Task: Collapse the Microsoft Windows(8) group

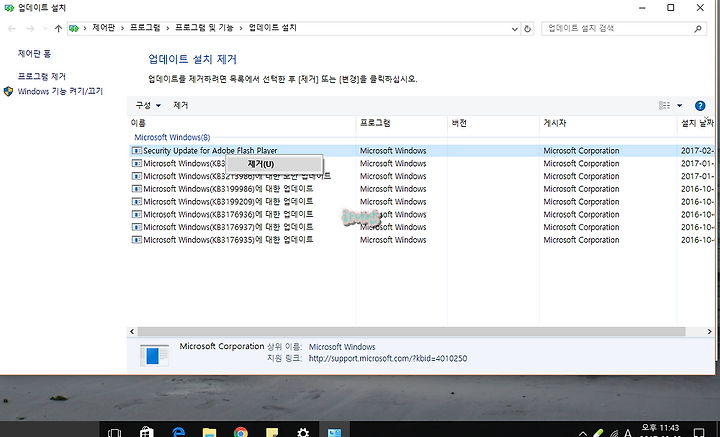Action: (172, 137)
